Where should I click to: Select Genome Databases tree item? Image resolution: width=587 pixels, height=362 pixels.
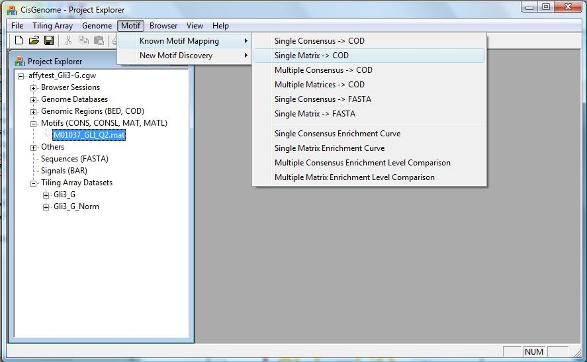(74, 99)
